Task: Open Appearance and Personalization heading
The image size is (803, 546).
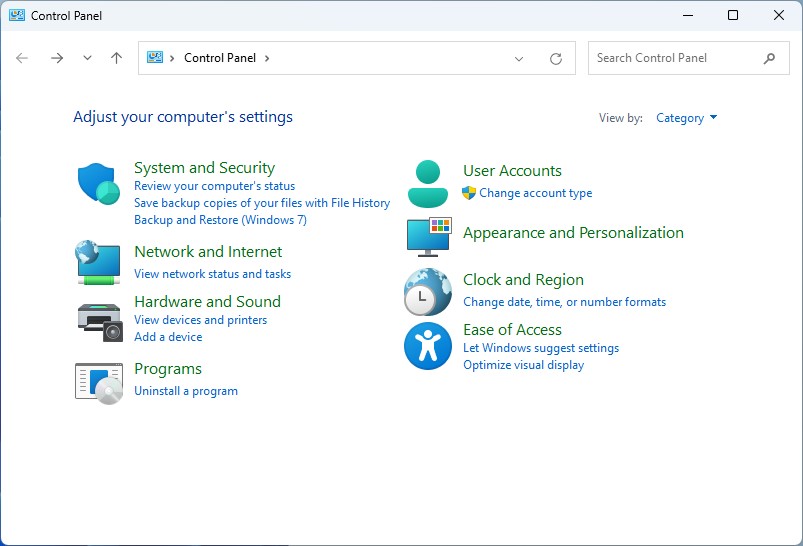Action: click(x=573, y=233)
